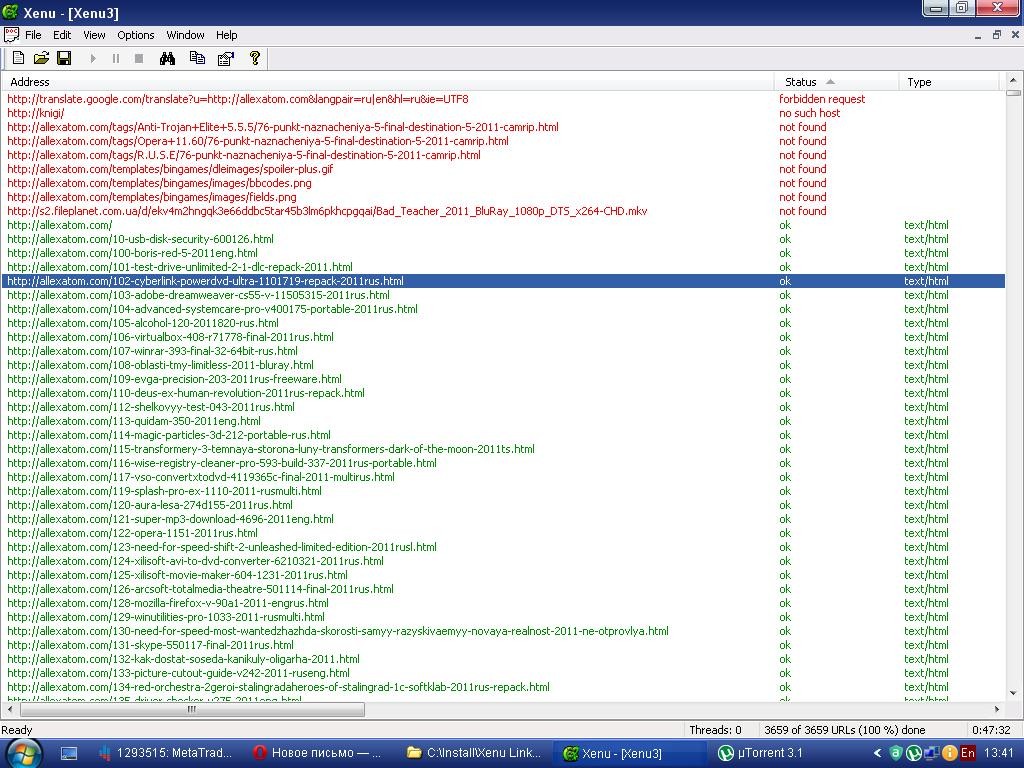Click the vertical scrollbar up arrow
1024x768 pixels.
pos(1013,81)
